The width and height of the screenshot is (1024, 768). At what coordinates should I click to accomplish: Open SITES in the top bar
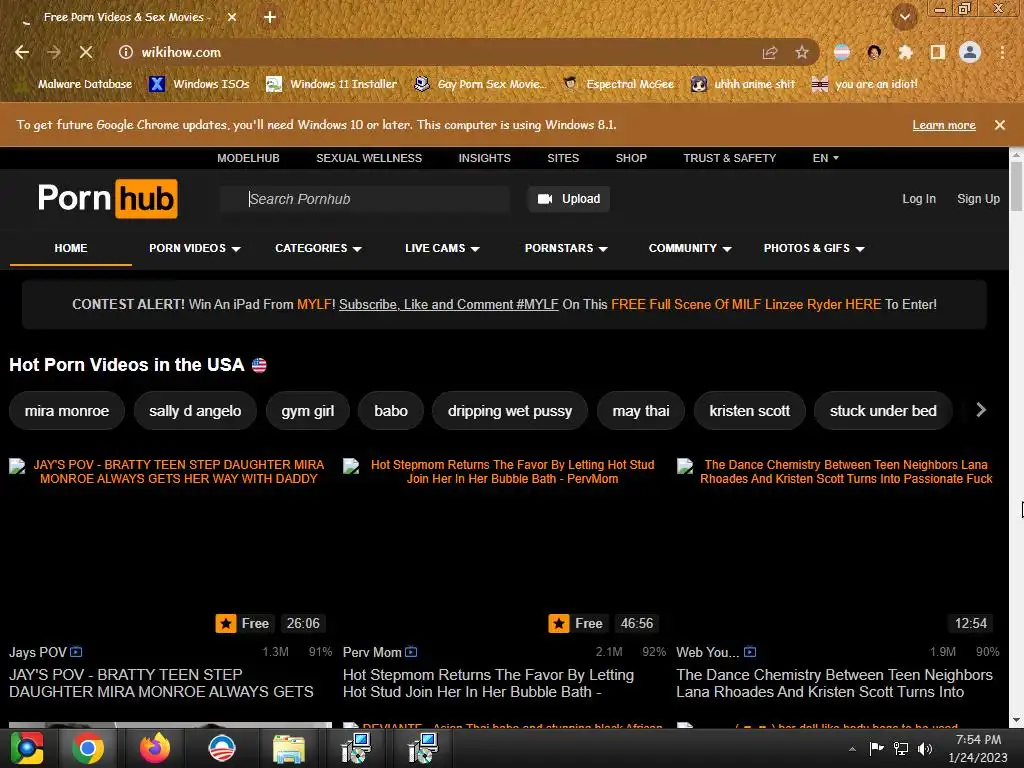coord(563,158)
